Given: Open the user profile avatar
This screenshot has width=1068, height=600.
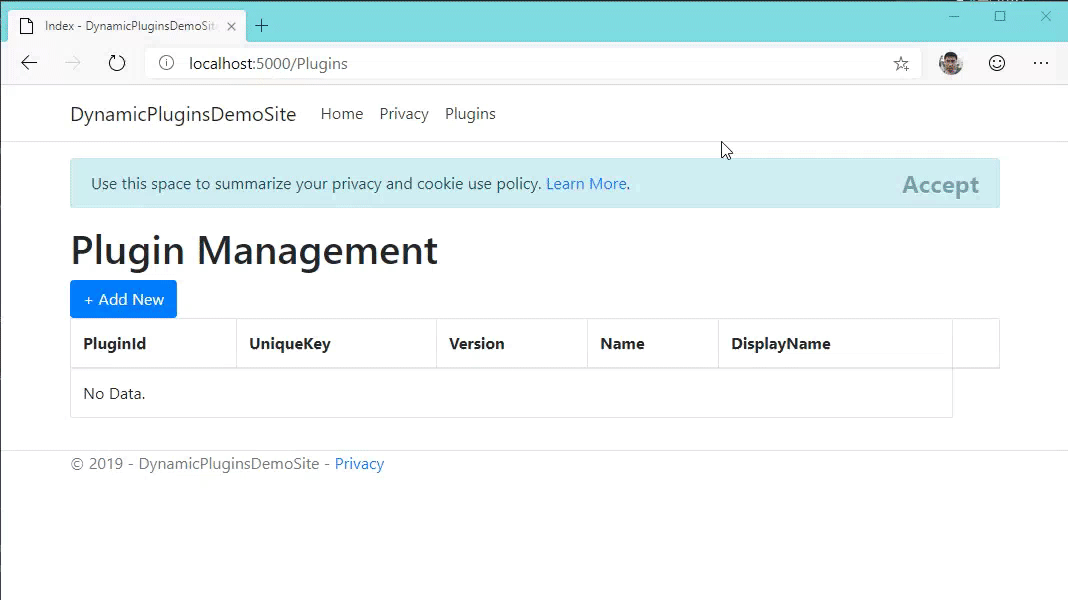Looking at the screenshot, I should [x=950, y=63].
